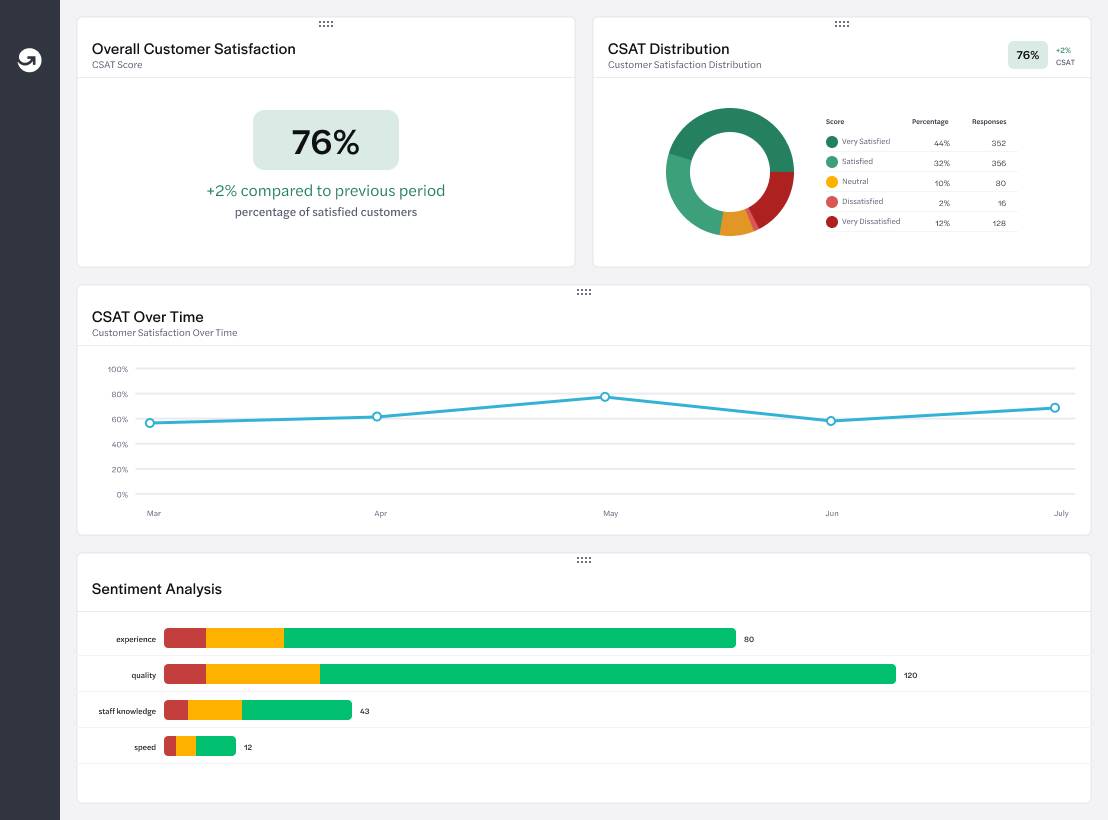Click the 128 responses cell
This screenshot has height=820, width=1108.
coord(999,223)
